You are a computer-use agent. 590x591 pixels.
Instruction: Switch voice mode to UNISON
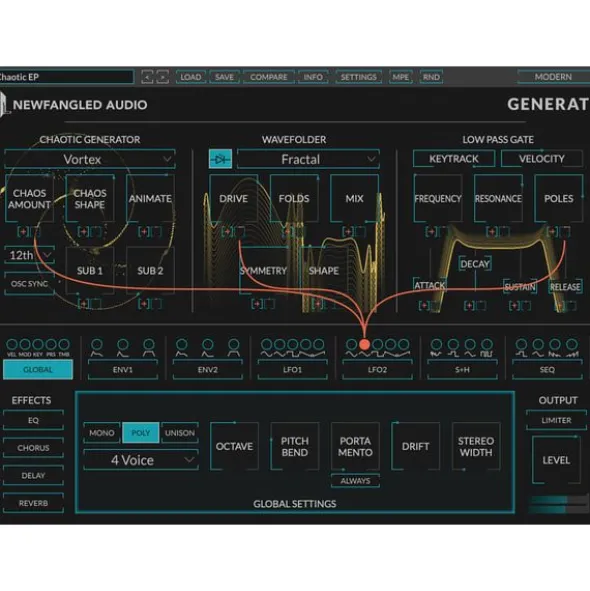[180, 433]
